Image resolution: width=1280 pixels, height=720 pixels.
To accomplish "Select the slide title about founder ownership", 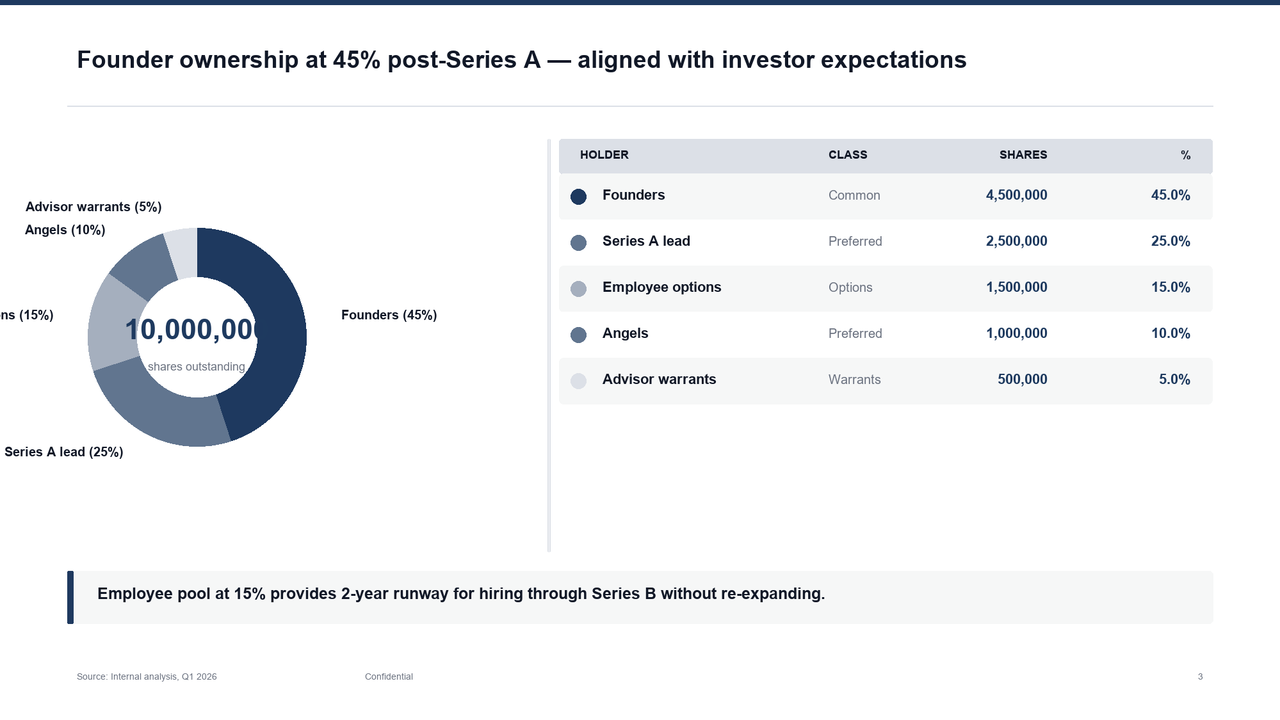I will pyautogui.click(x=521, y=60).
